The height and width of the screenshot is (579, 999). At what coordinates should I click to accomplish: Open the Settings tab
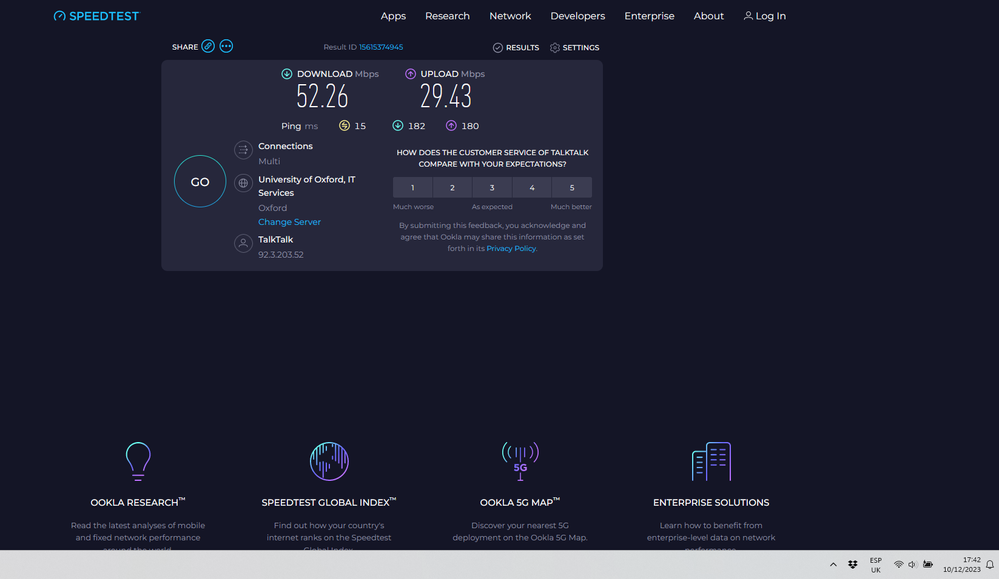click(575, 48)
